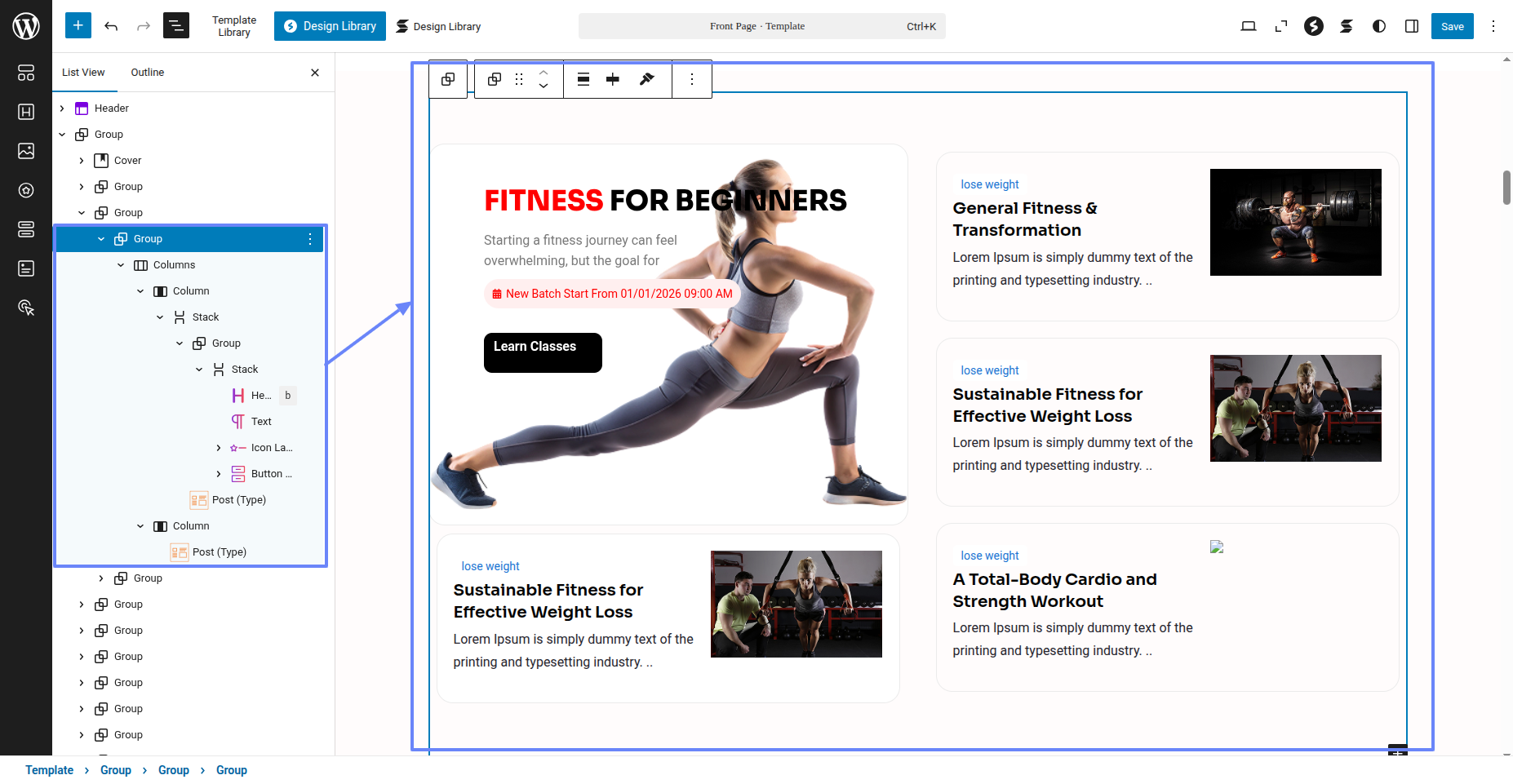This screenshot has height=784, width=1513.
Task: Toggle the document overview list icon
Action: tap(176, 26)
